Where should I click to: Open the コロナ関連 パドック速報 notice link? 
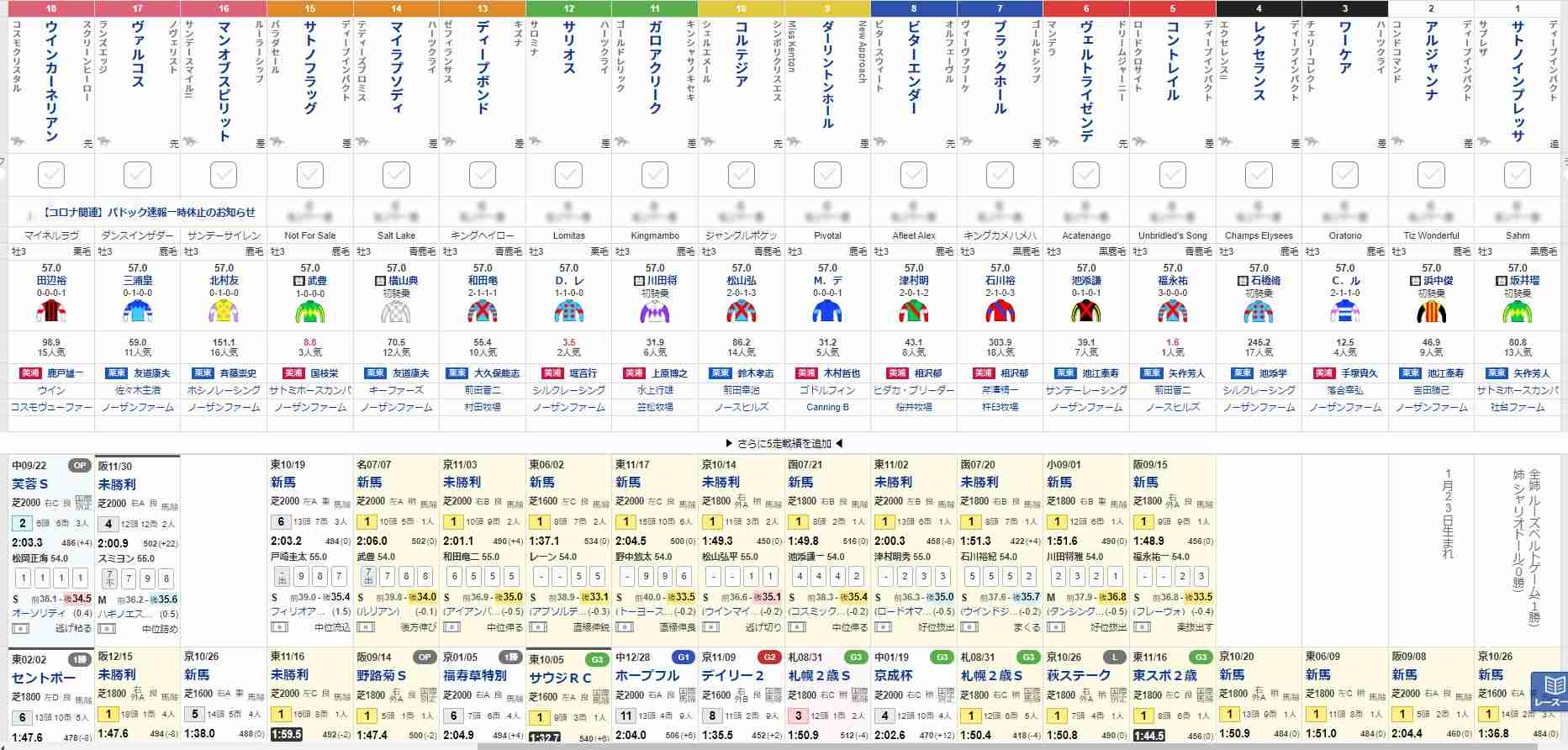(148, 213)
